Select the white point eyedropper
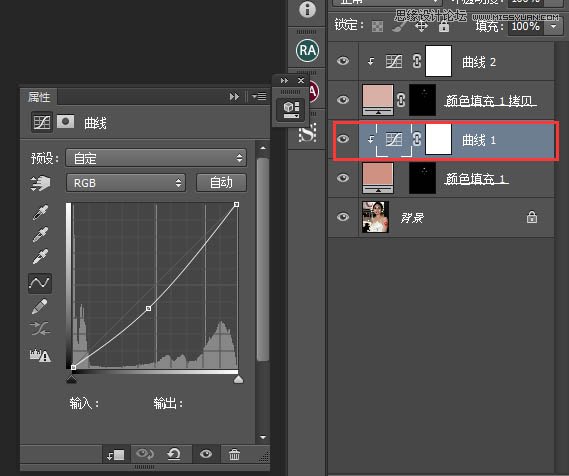The width and height of the screenshot is (569, 476). coord(40,256)
